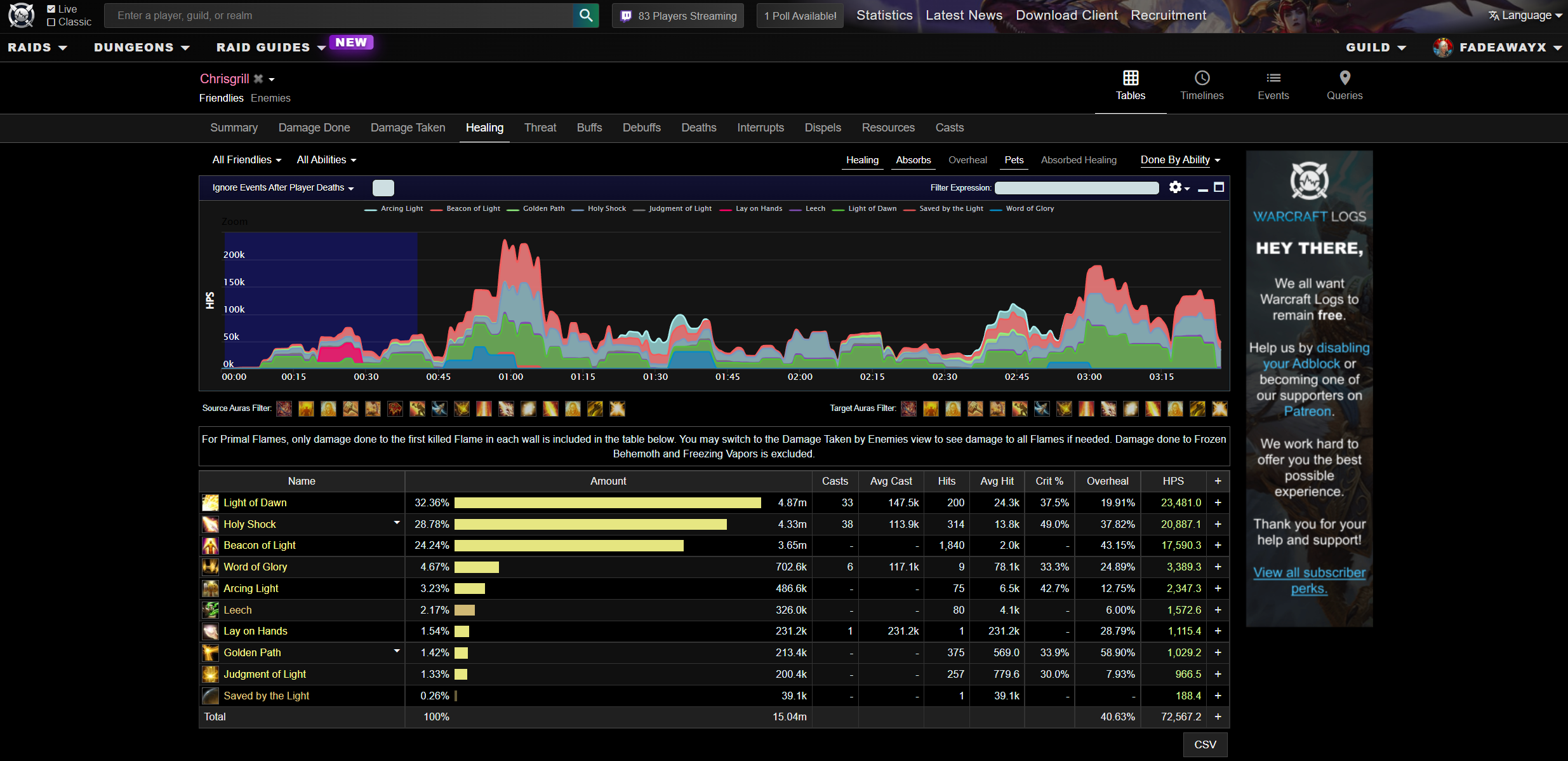The height and width of the screenshot is (761, 1568).
Task: Open the Raids menu
Action: point(37,48)
